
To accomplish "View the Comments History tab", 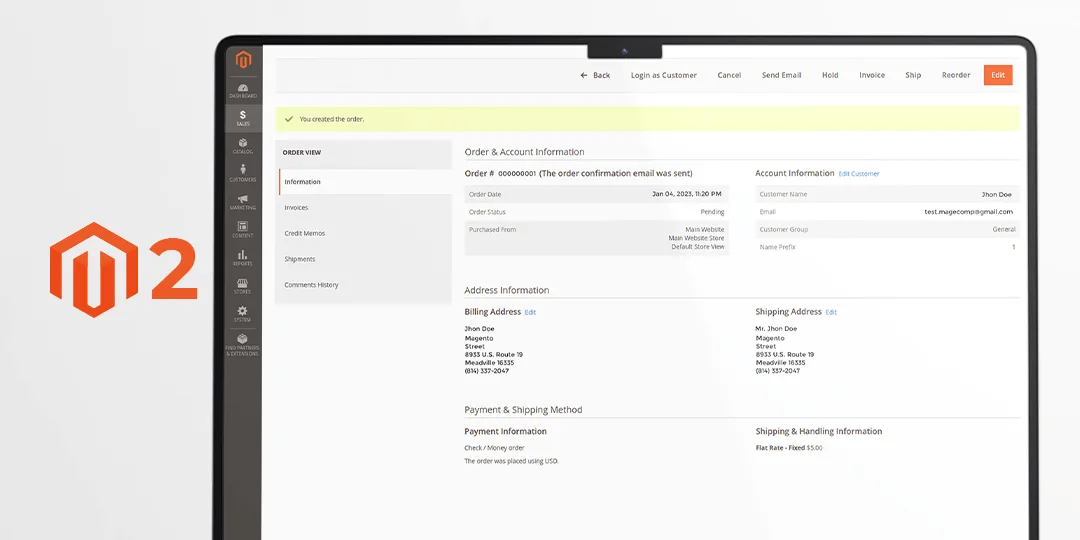I will 311,285.
